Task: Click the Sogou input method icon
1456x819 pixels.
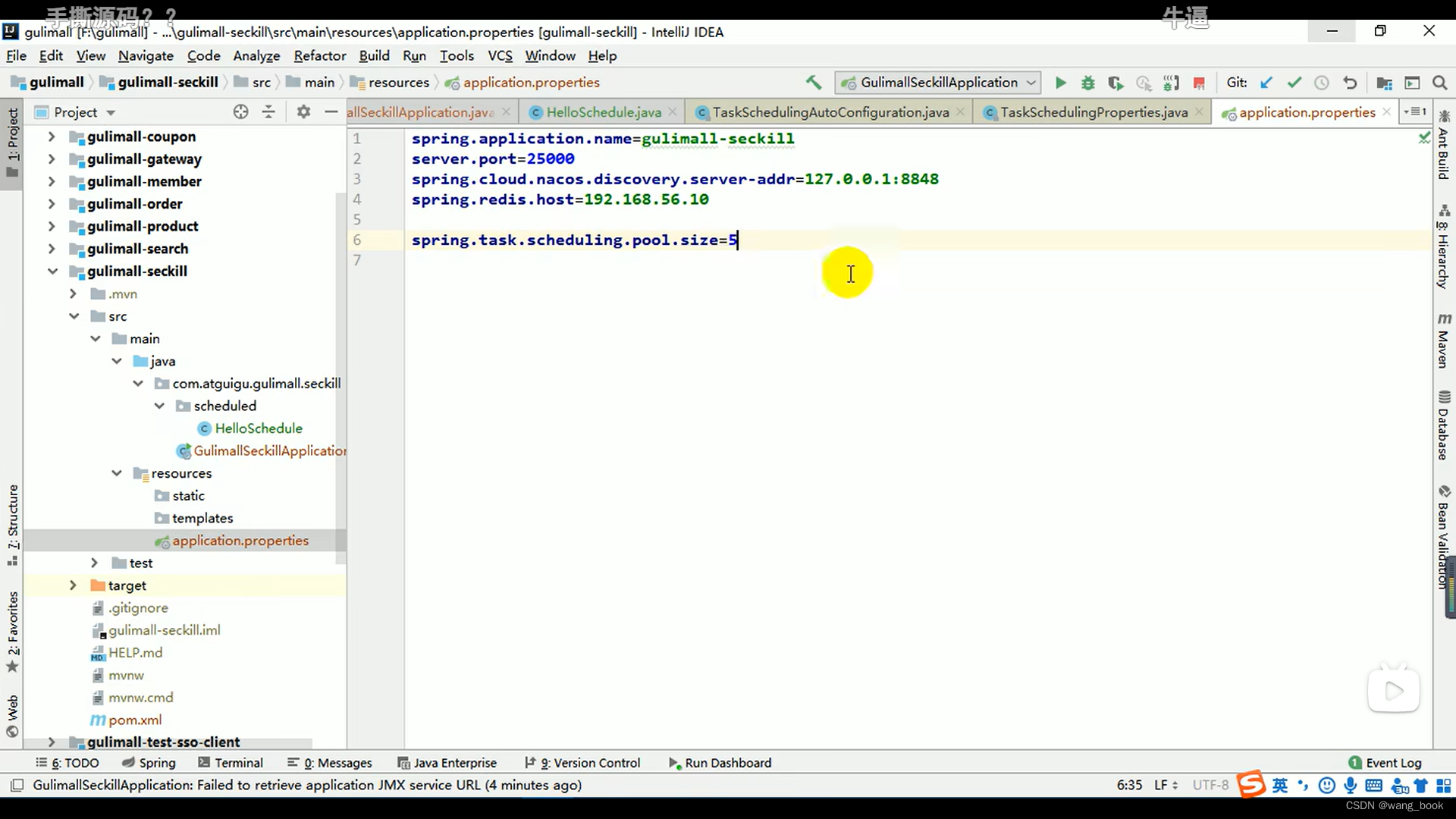Action: click(1251, 785)
